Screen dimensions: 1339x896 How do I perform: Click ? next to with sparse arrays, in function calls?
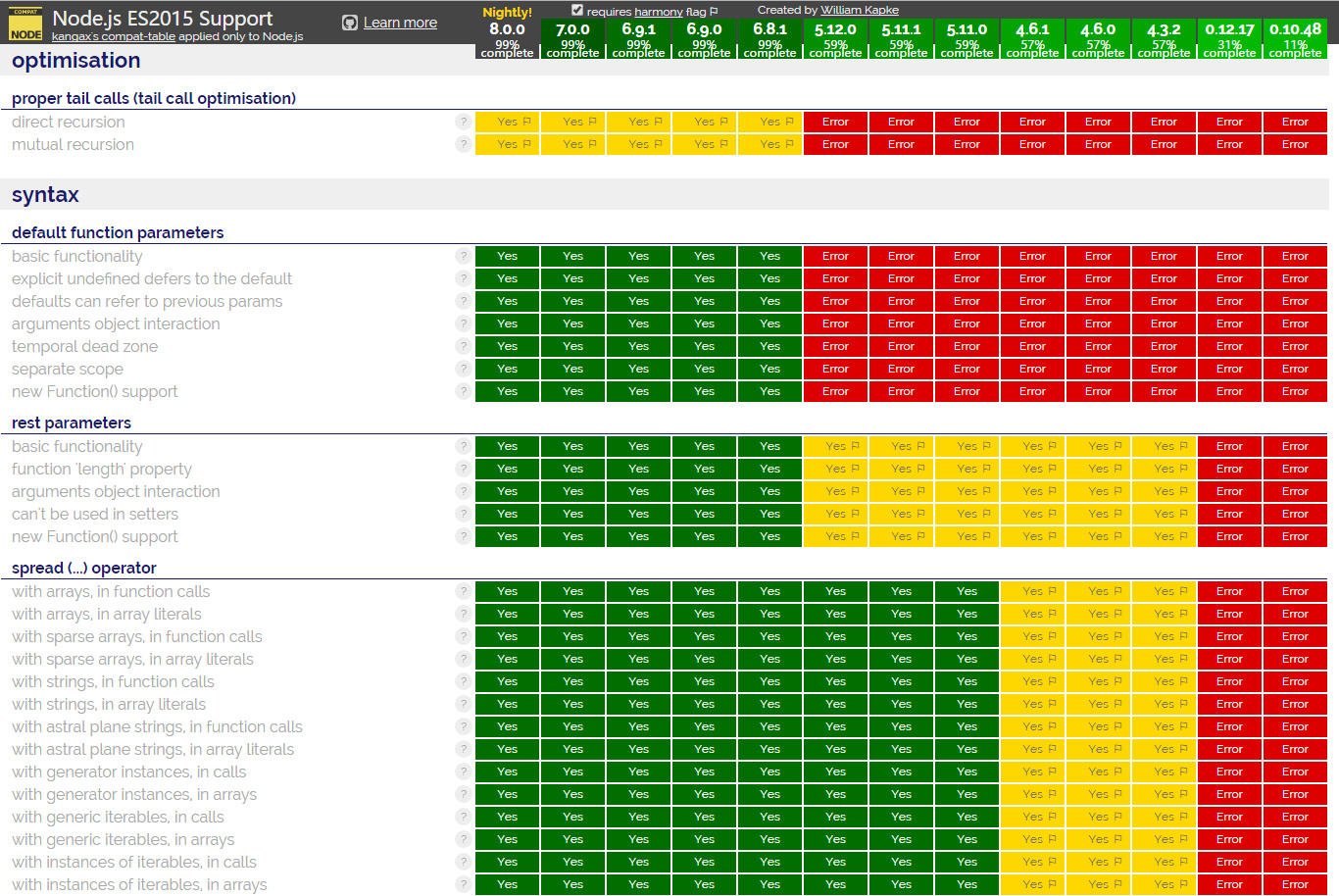(463, 636)
